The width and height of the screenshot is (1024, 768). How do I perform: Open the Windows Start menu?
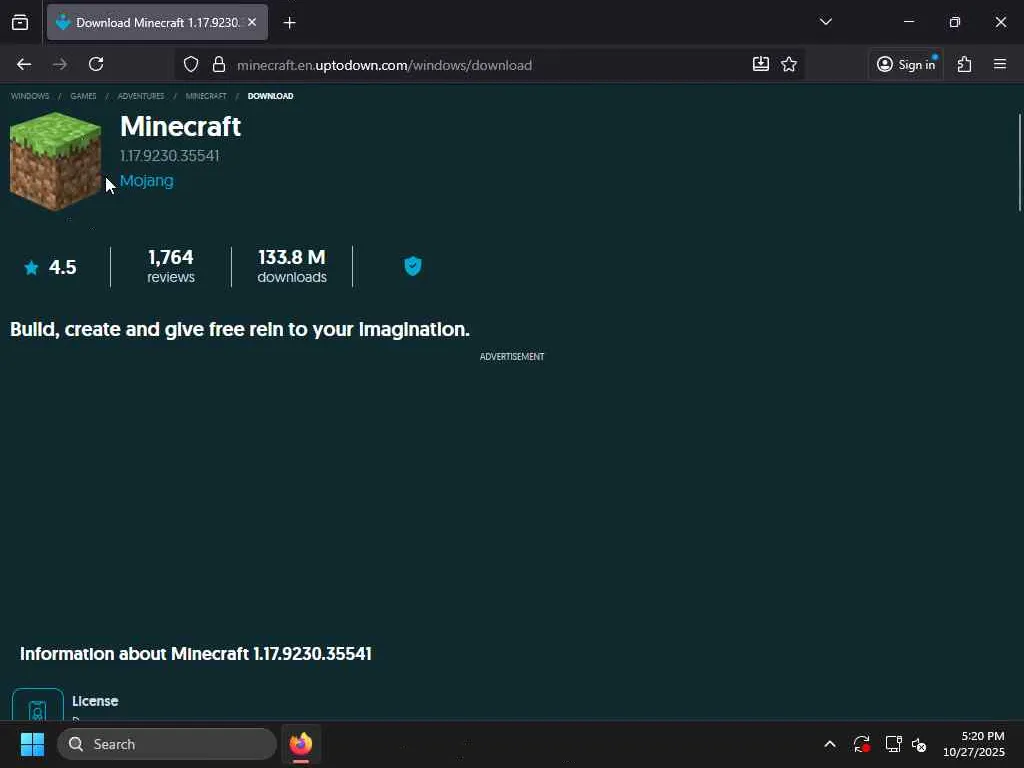click(x=32, y=744)
